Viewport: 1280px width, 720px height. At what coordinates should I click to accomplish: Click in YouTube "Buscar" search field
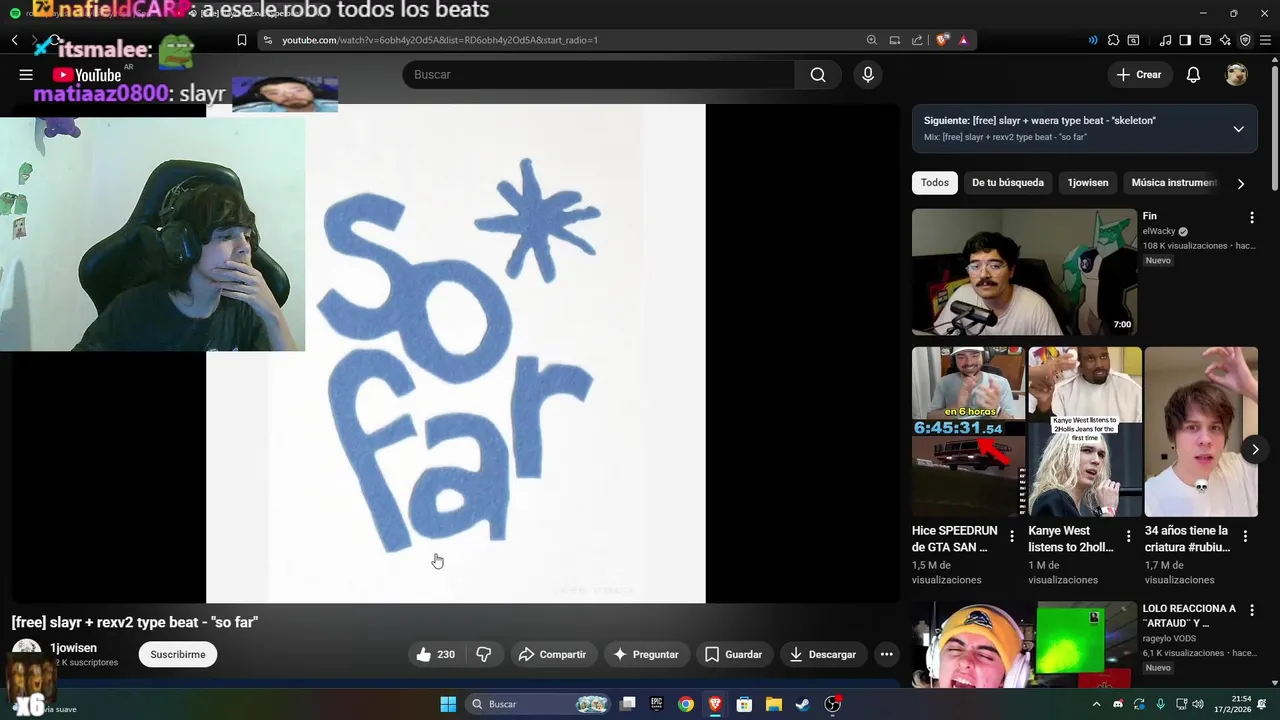(598, 75)
